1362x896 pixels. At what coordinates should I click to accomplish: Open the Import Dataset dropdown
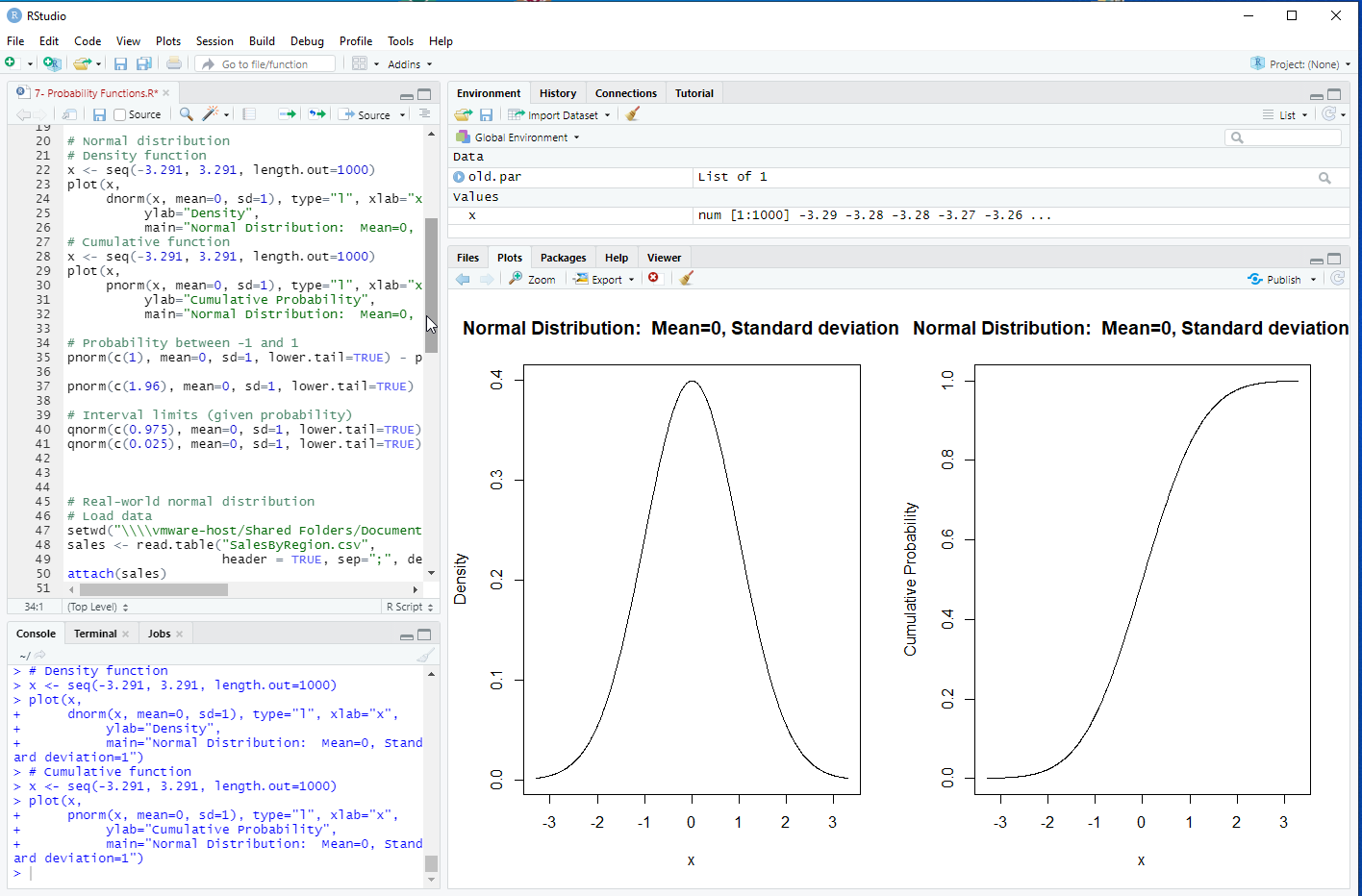click(x=559, y=115)
